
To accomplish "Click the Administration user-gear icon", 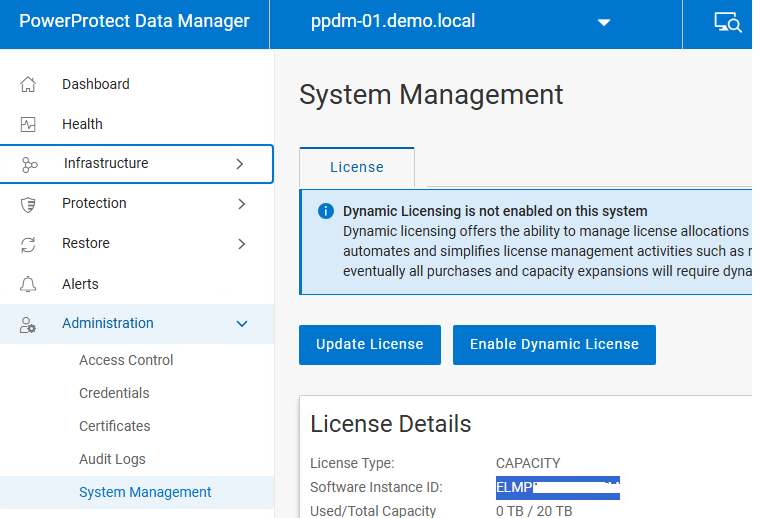I will tap(28, 324).
